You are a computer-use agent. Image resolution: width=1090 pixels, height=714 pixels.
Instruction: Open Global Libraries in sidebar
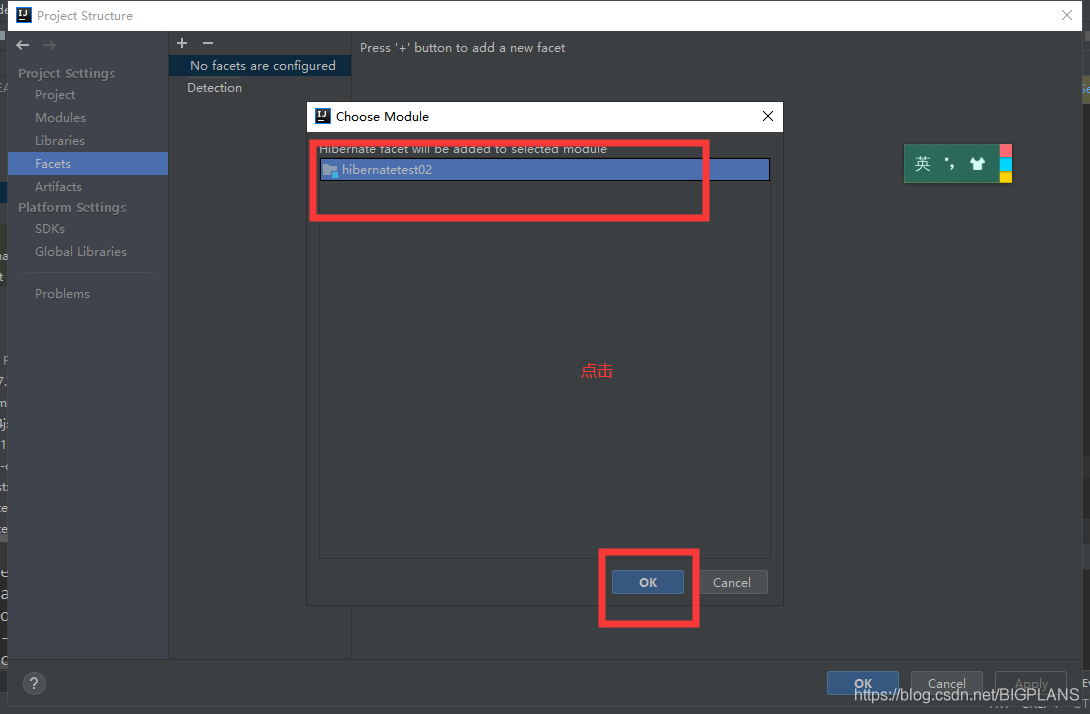(81, 252)
